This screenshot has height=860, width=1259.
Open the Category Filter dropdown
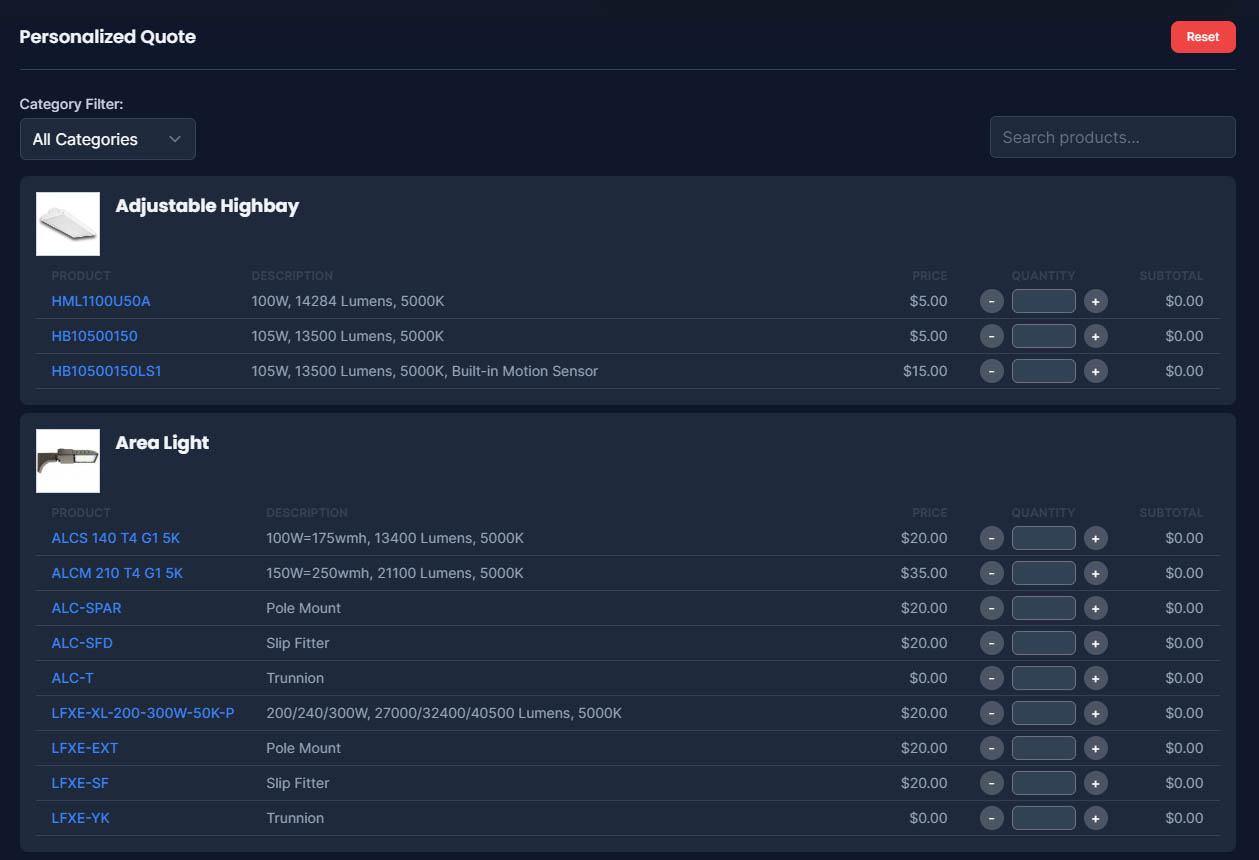(x=108, y=139)
